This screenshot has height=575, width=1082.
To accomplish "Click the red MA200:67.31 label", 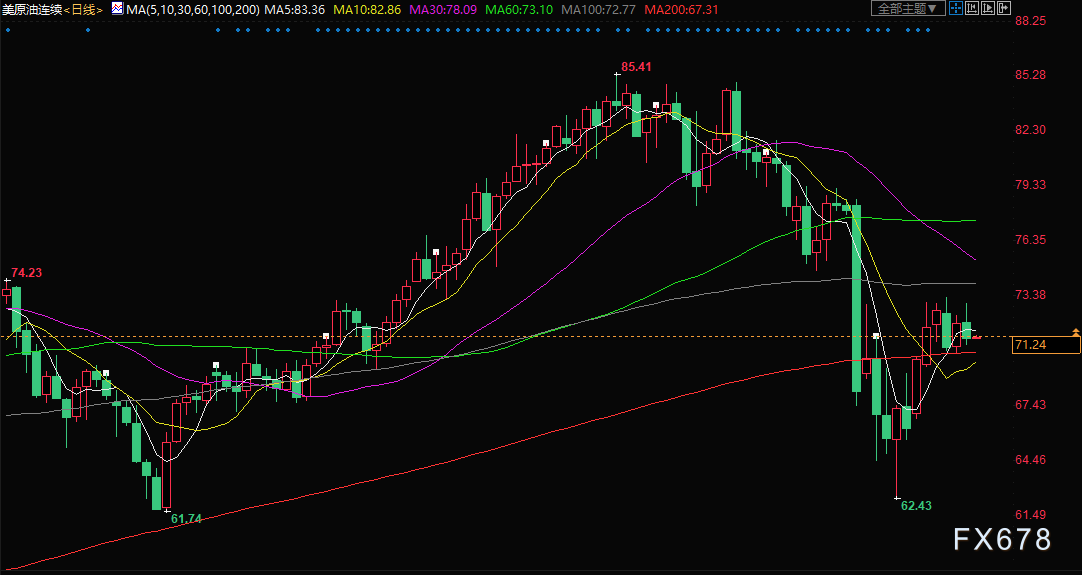I will pos(681,9).
